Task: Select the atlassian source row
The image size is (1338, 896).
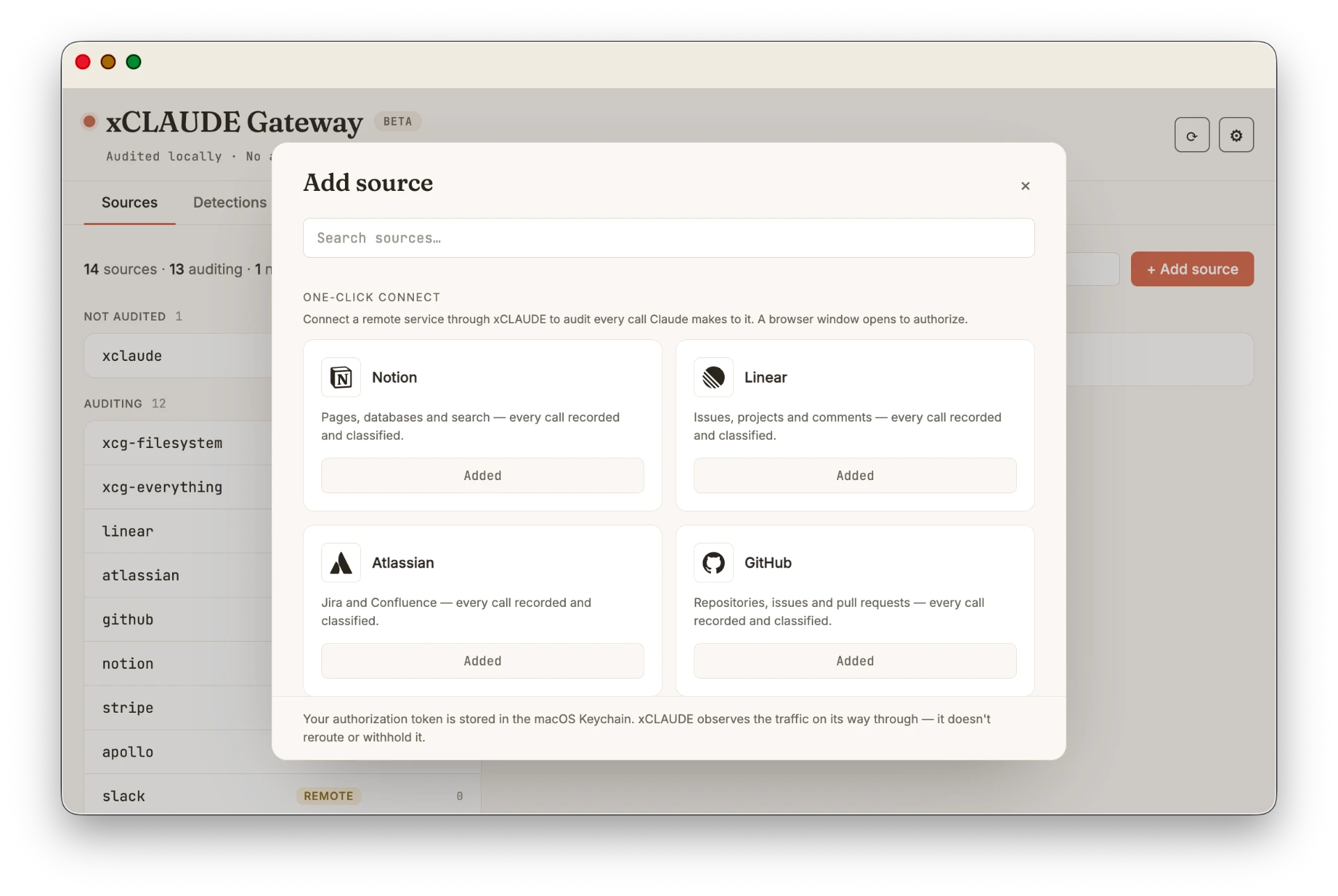Action: 178,575
